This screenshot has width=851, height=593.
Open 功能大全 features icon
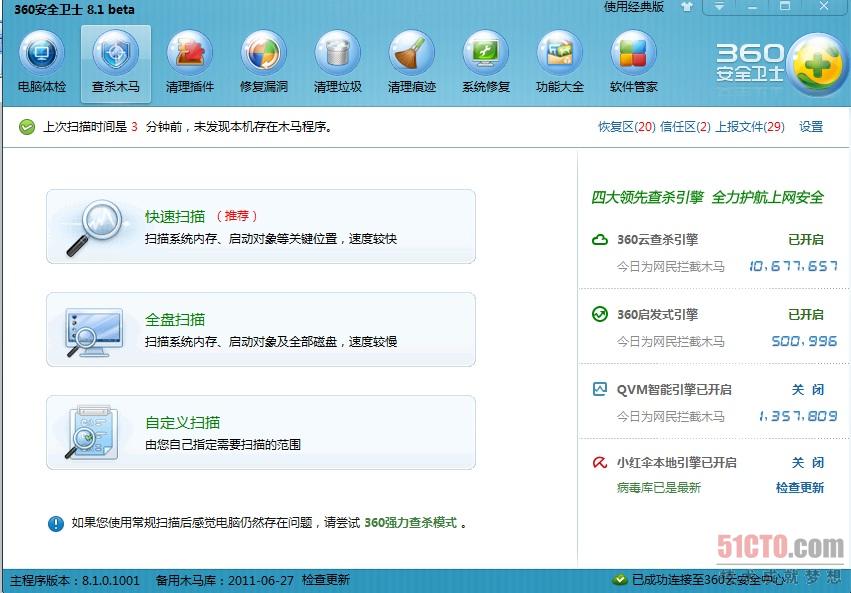point(560,53)
